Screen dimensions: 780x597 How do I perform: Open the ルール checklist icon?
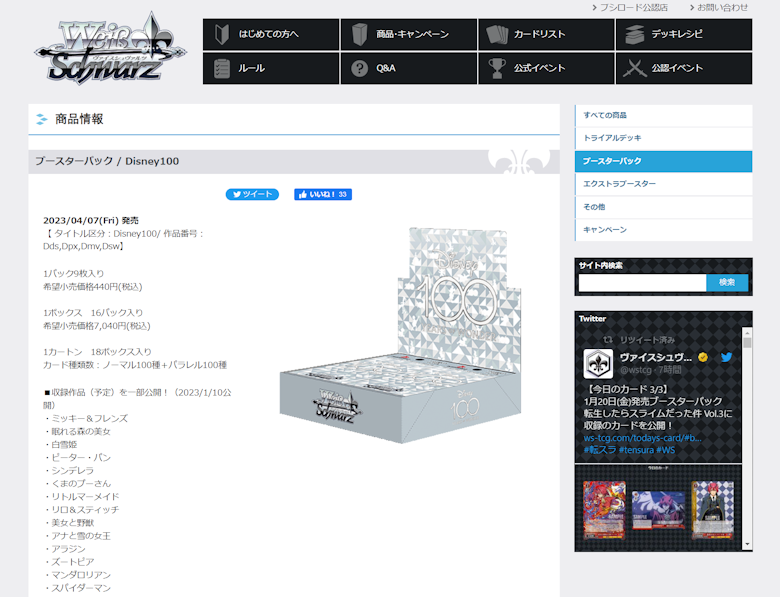[222, 69]
